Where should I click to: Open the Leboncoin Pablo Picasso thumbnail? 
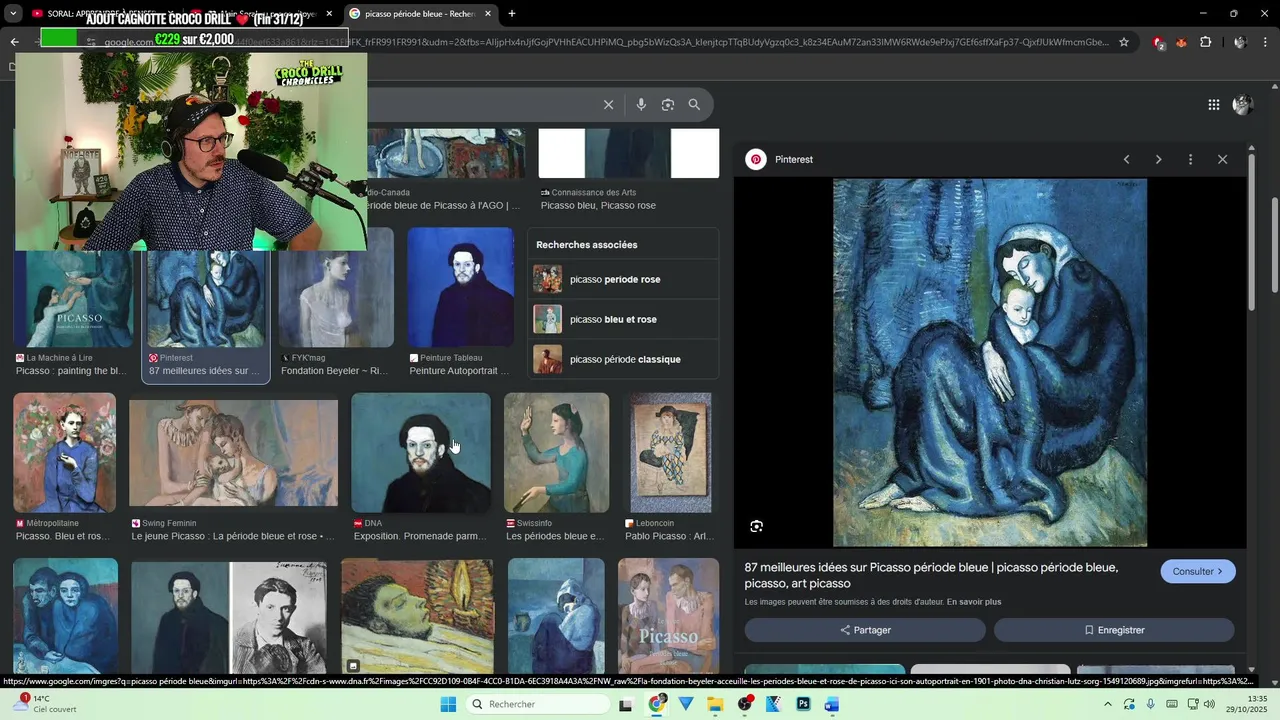coord(670,452)
